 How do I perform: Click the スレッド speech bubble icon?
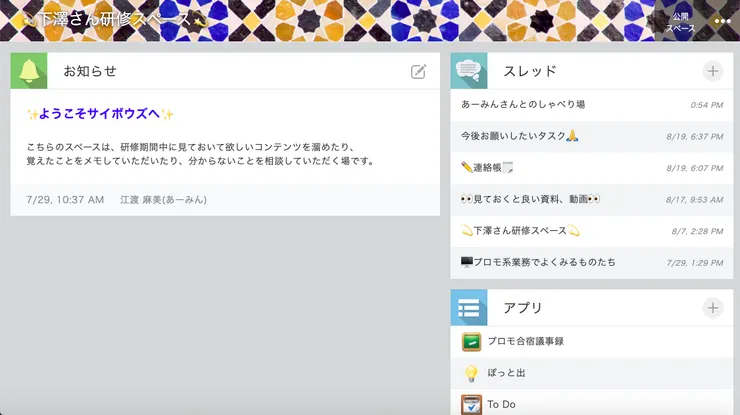pos(469,71)
